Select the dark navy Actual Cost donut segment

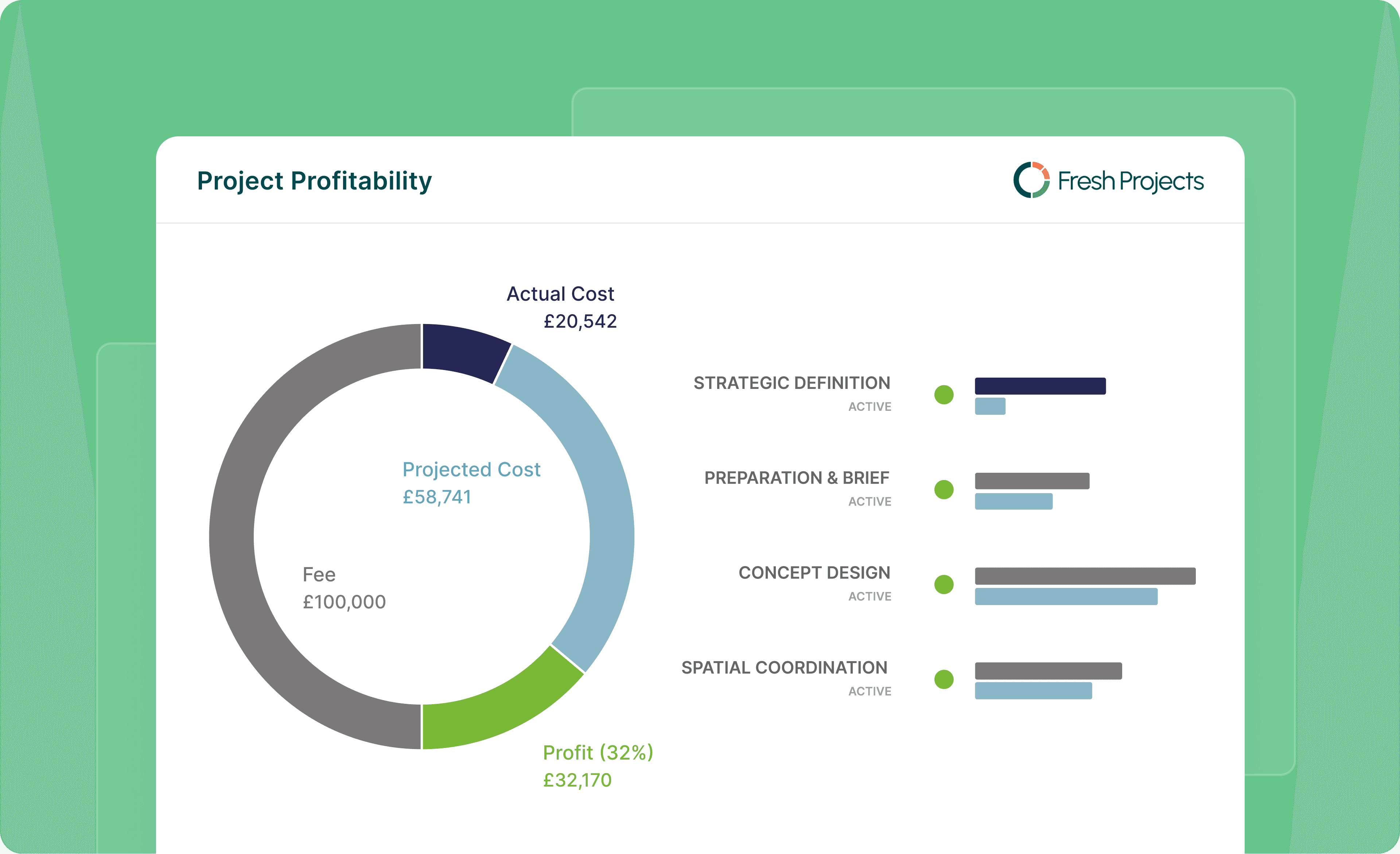tap(463, 351)
